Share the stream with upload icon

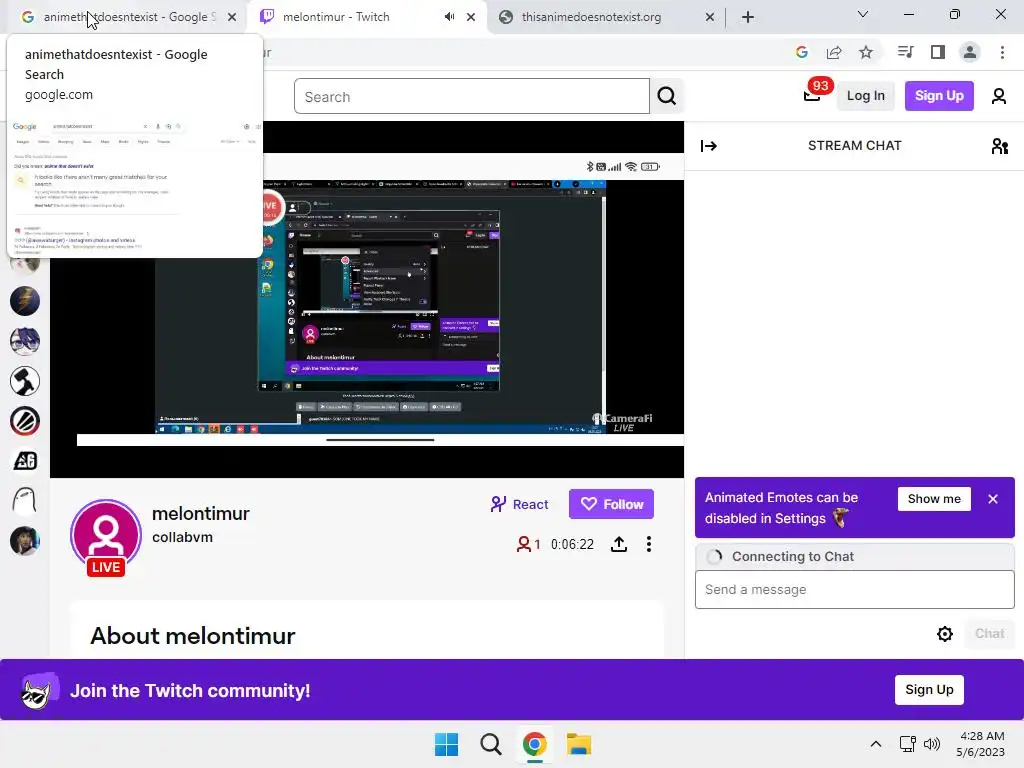point(619,544)
